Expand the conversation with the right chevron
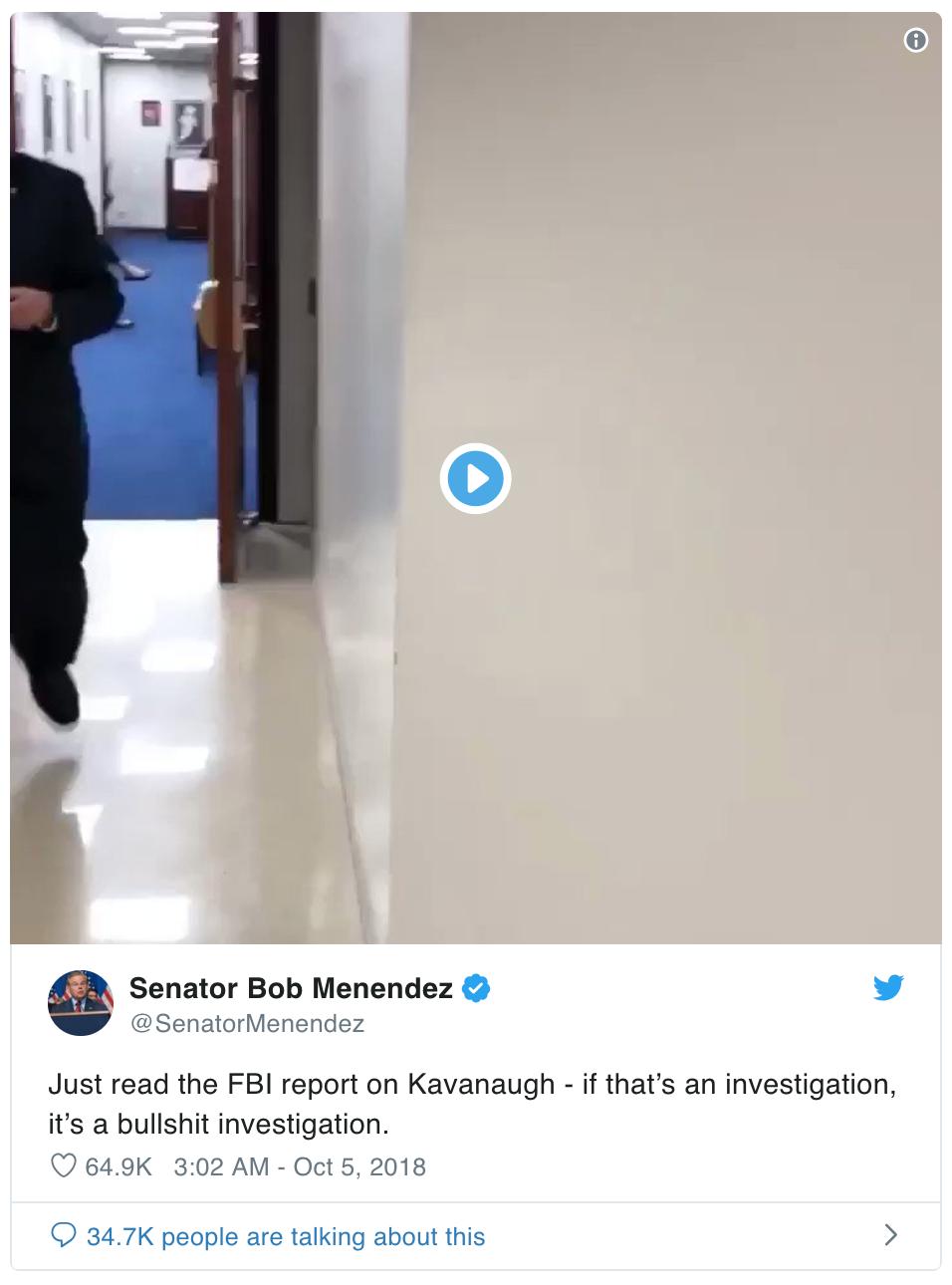The height and width of the screenshot is (1285, 952). (x=891, y=1236)
